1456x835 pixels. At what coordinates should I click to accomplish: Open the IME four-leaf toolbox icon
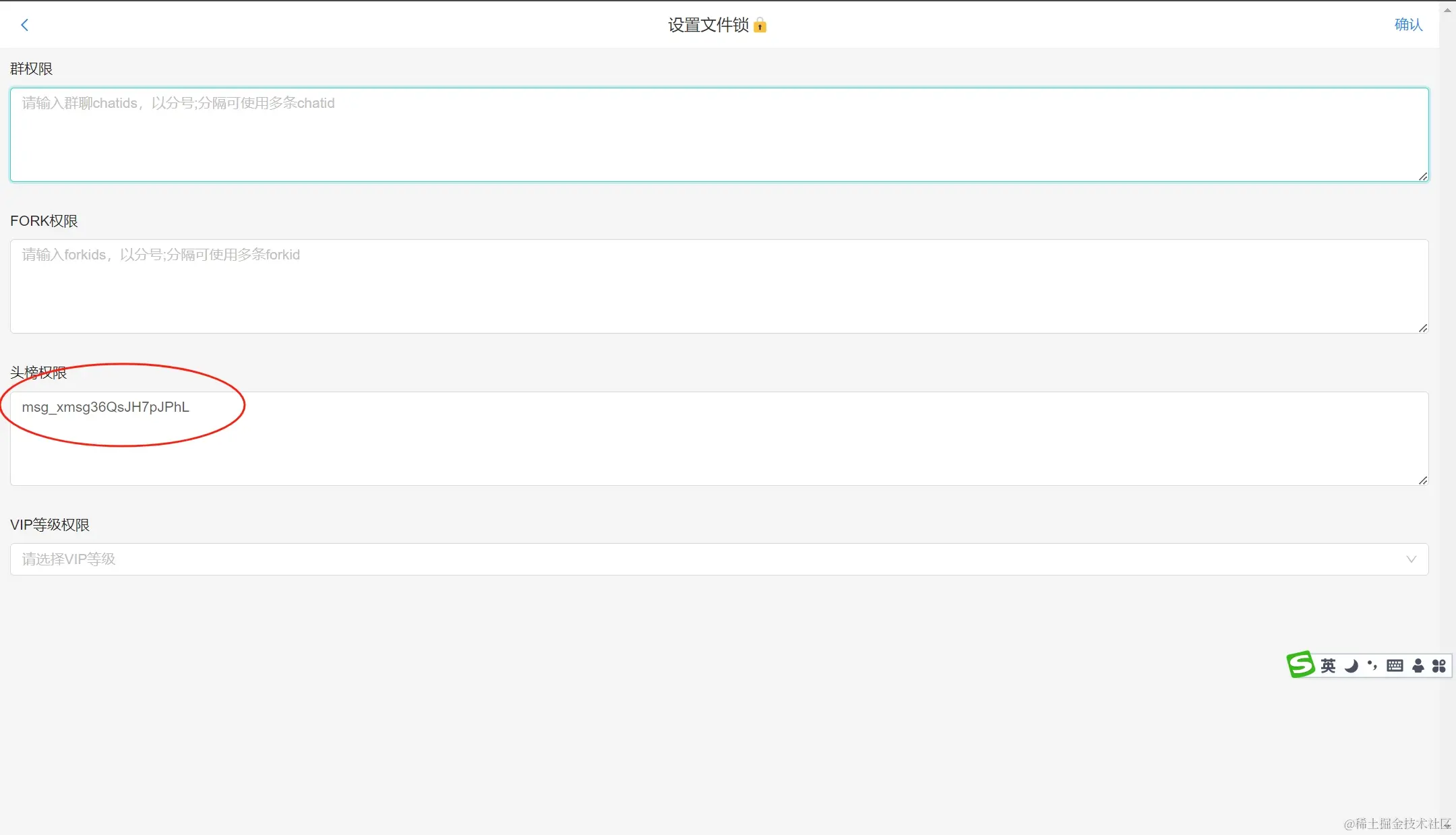coord(1439,666)
